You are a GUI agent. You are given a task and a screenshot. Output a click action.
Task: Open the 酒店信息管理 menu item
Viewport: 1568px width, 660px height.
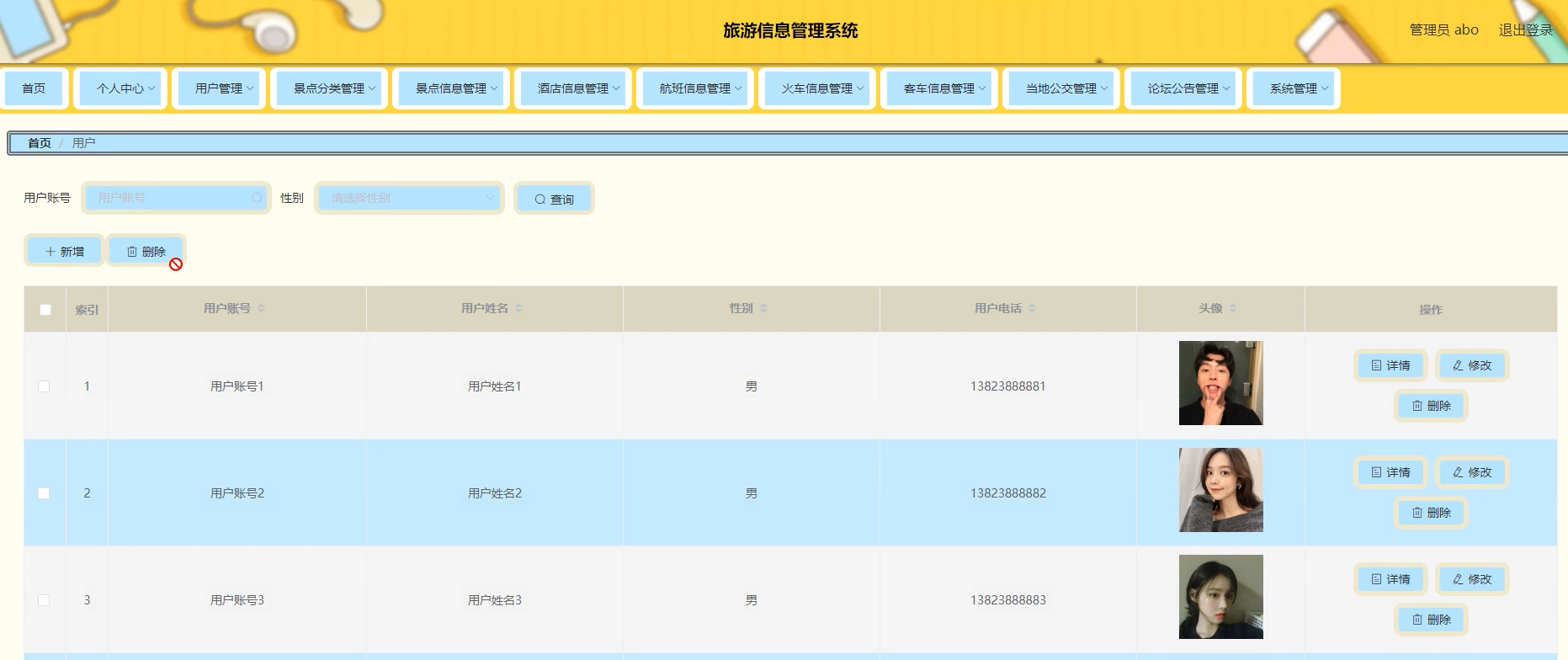click(x=578, y=88)
